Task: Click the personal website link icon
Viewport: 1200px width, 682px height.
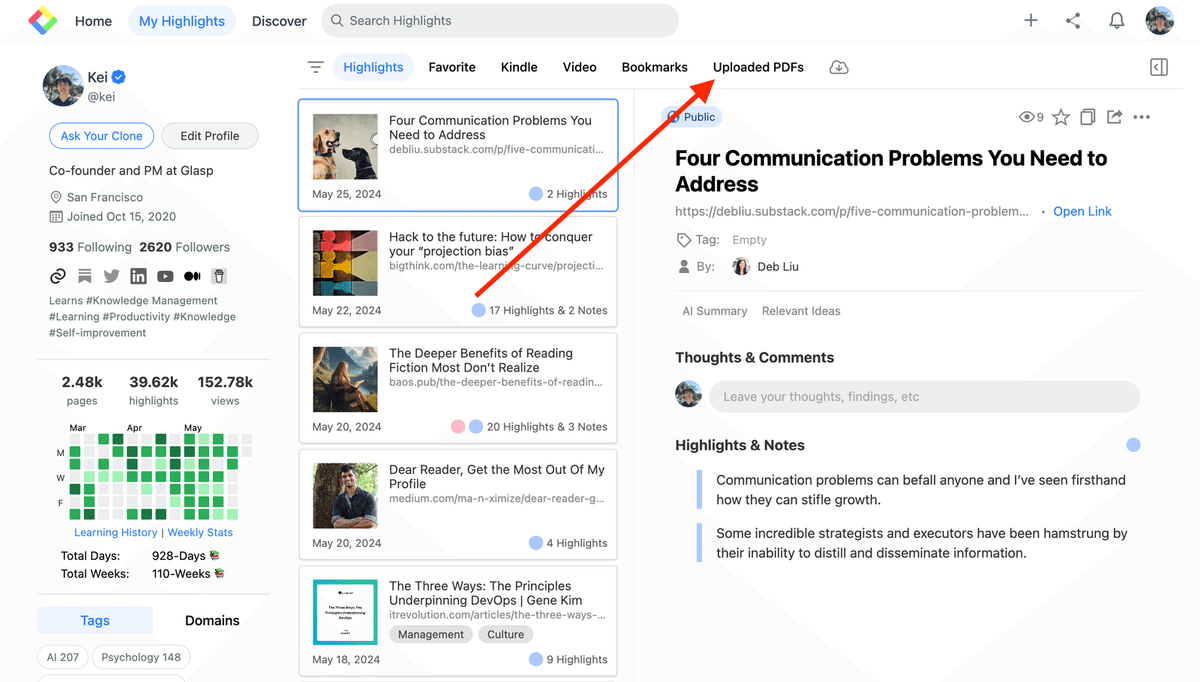Action: point(58,276)
